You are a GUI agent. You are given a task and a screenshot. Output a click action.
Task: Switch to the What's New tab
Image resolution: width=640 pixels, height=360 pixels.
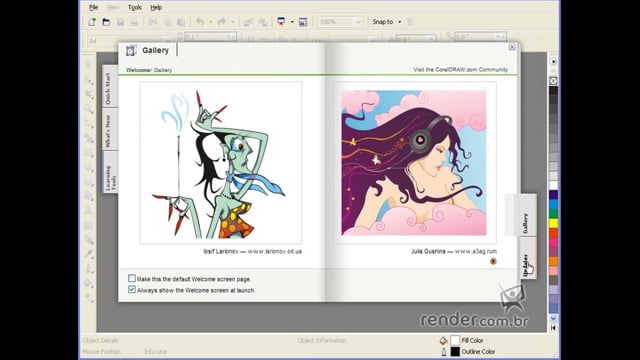(x=109, y=130)
